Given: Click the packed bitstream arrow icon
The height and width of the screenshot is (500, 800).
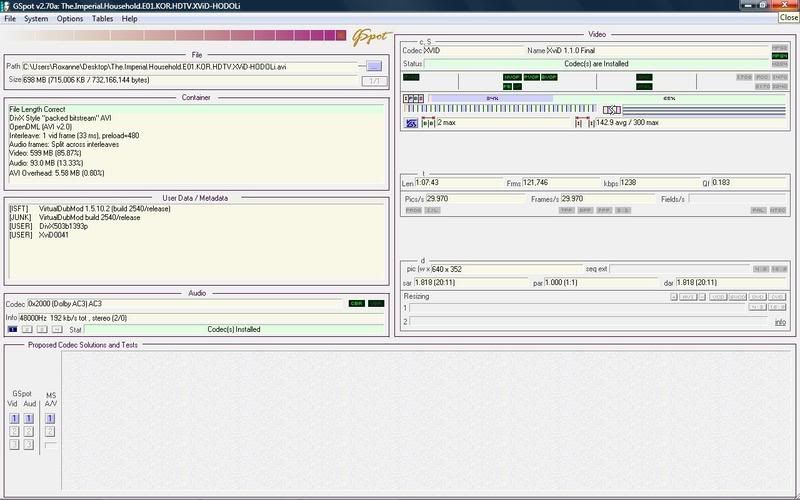Looking at the screenshot, I should click(x=612, y=110).
